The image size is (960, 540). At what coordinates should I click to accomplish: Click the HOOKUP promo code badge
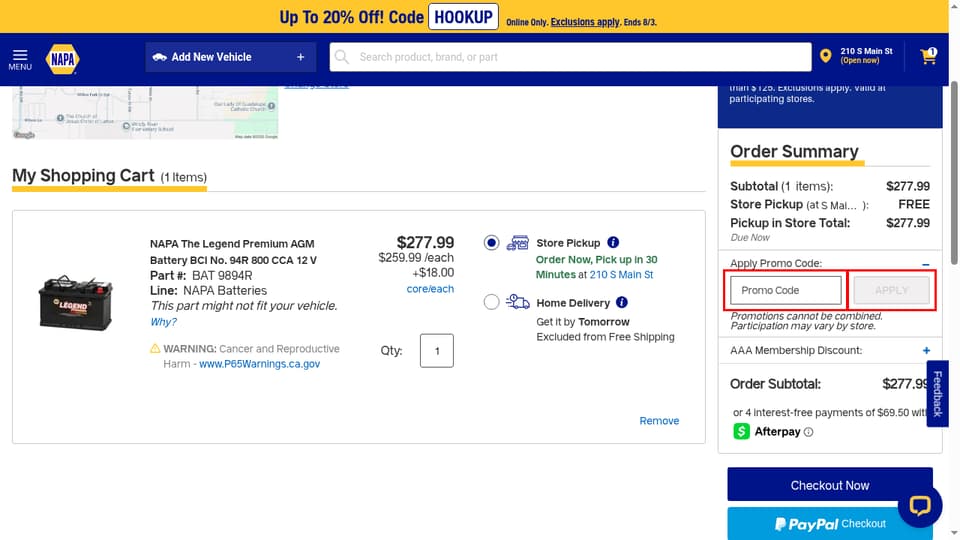pyautogui.click(x=463, y=17)
